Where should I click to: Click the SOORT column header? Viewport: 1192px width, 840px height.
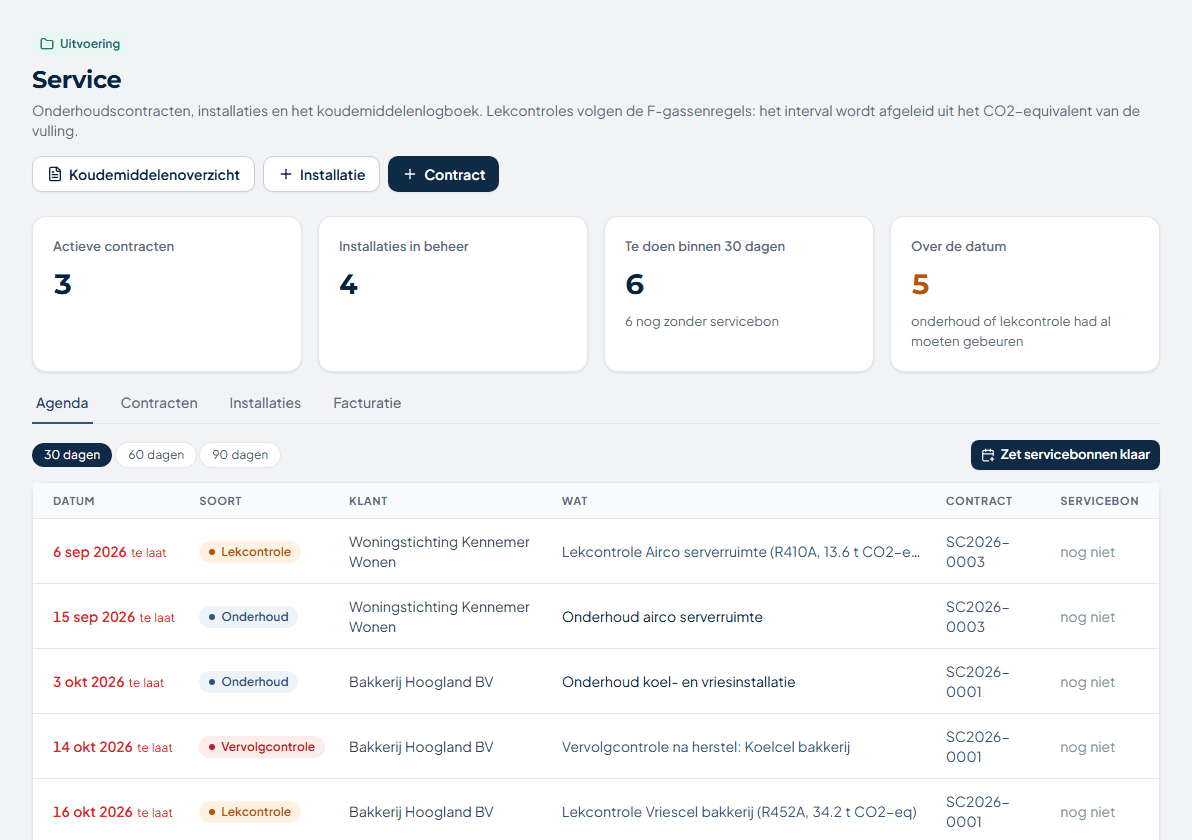tap(220, 501)
